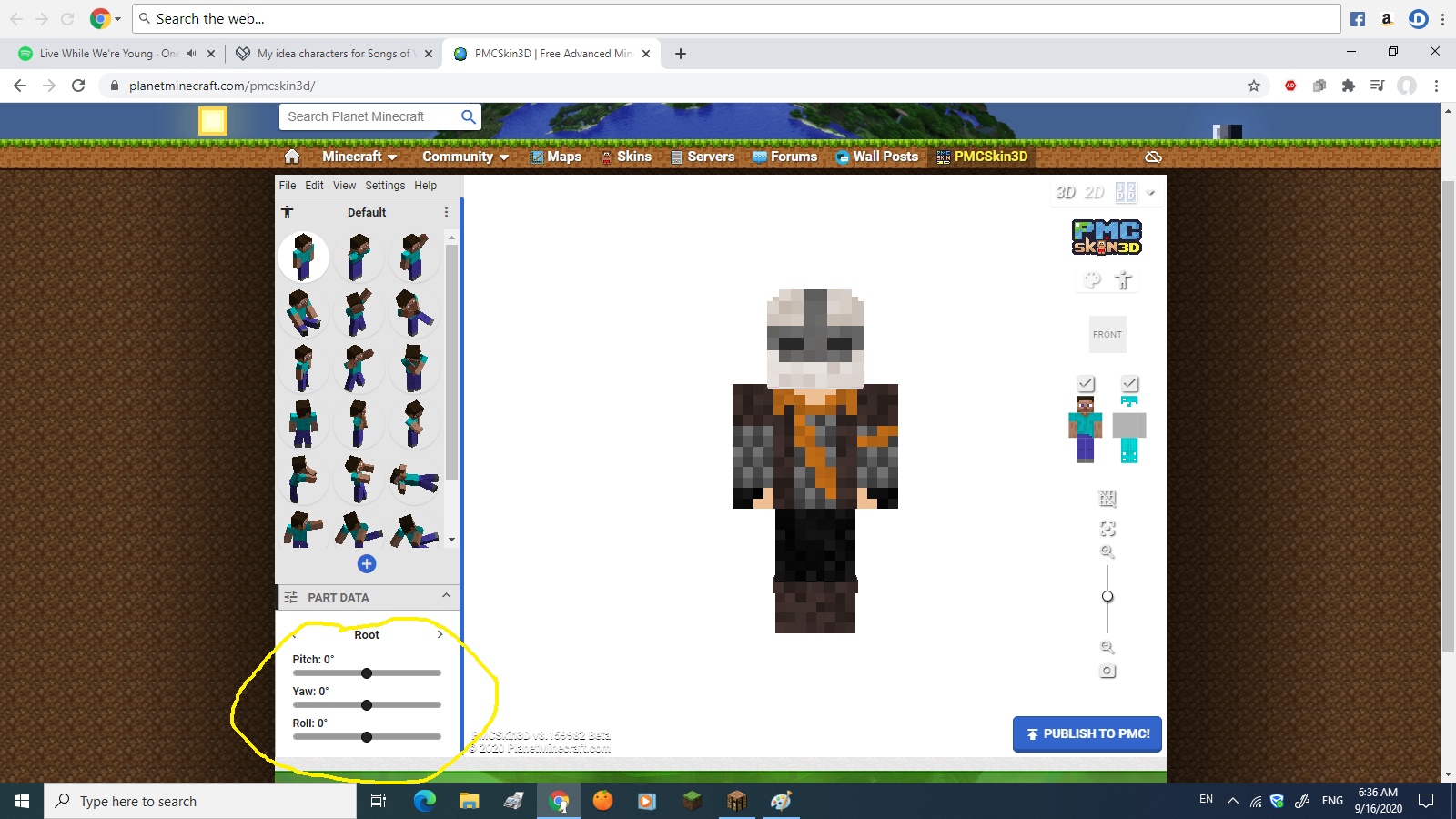Viewport: 1456px width, 819px height.
Task: Toggle the Steve base layer checkbox
Action: pyautogui.click(x=1086, y=384)
